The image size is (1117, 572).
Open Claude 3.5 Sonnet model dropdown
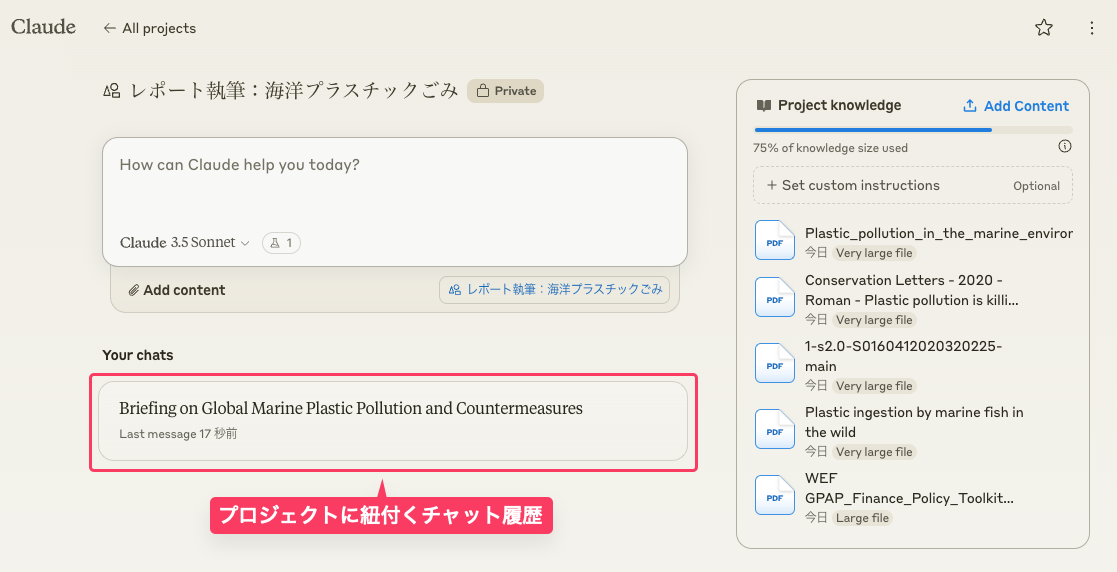(185, 243)
